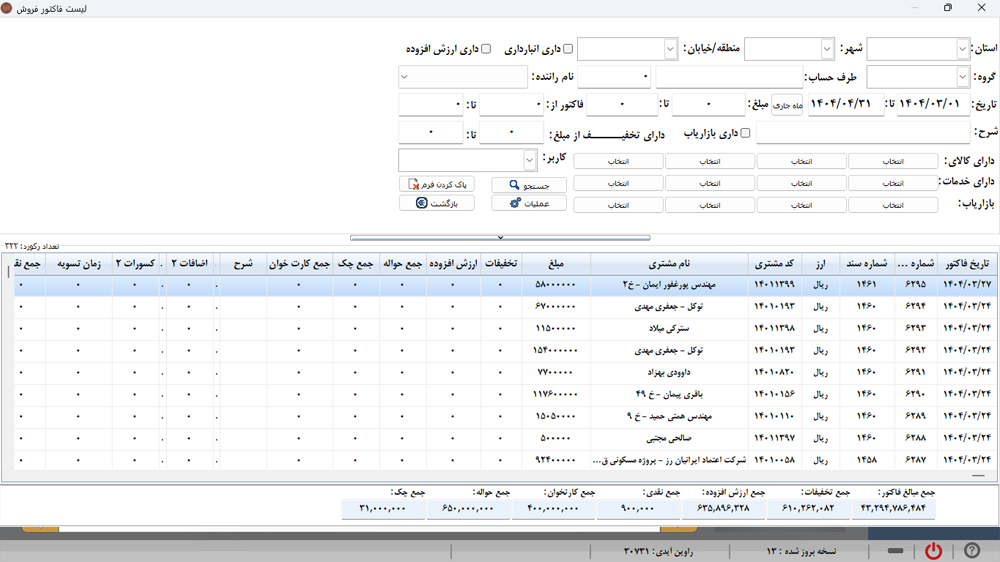Click the minimize dash icon in status bar
Screen dimensions: 1000x562
(896, 551)
